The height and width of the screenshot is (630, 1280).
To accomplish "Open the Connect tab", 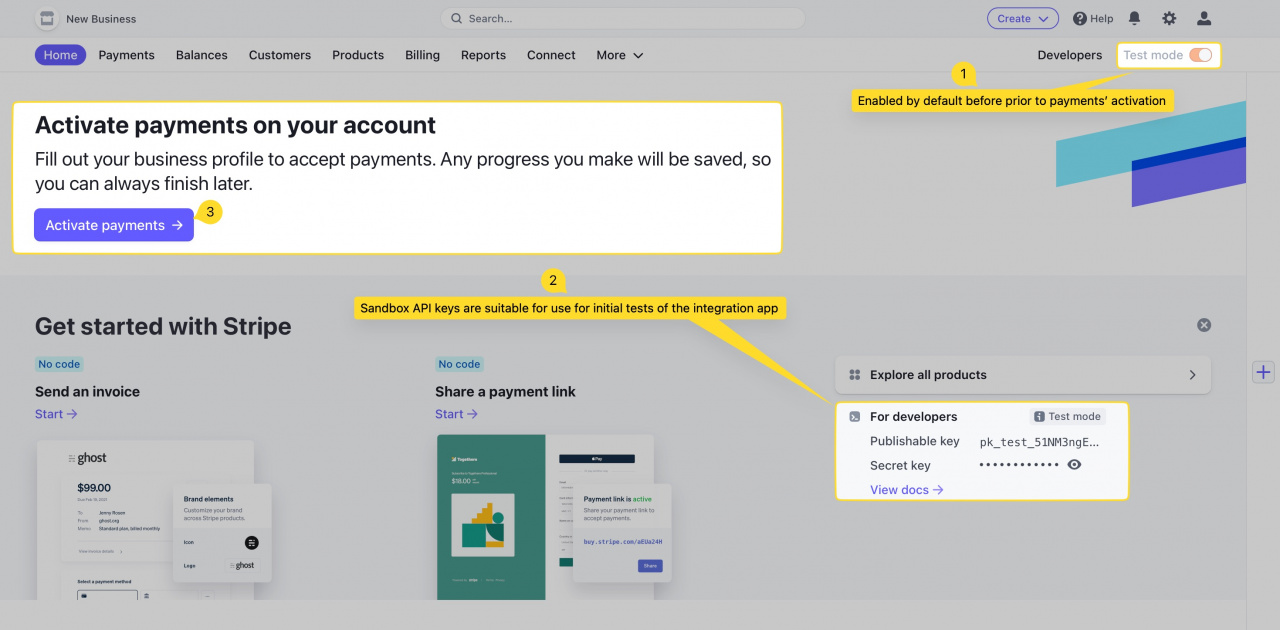I will [x=551, y=55].
